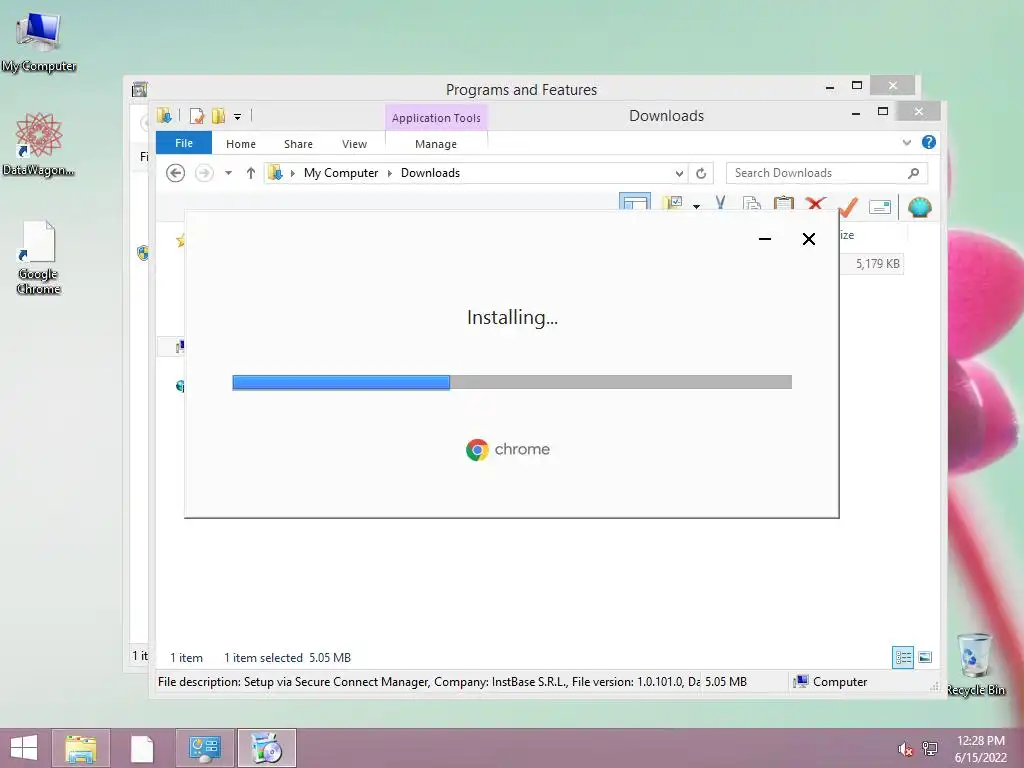
Task: Click the Classic Shell seashell icon
Action: [x=920, y=207]
